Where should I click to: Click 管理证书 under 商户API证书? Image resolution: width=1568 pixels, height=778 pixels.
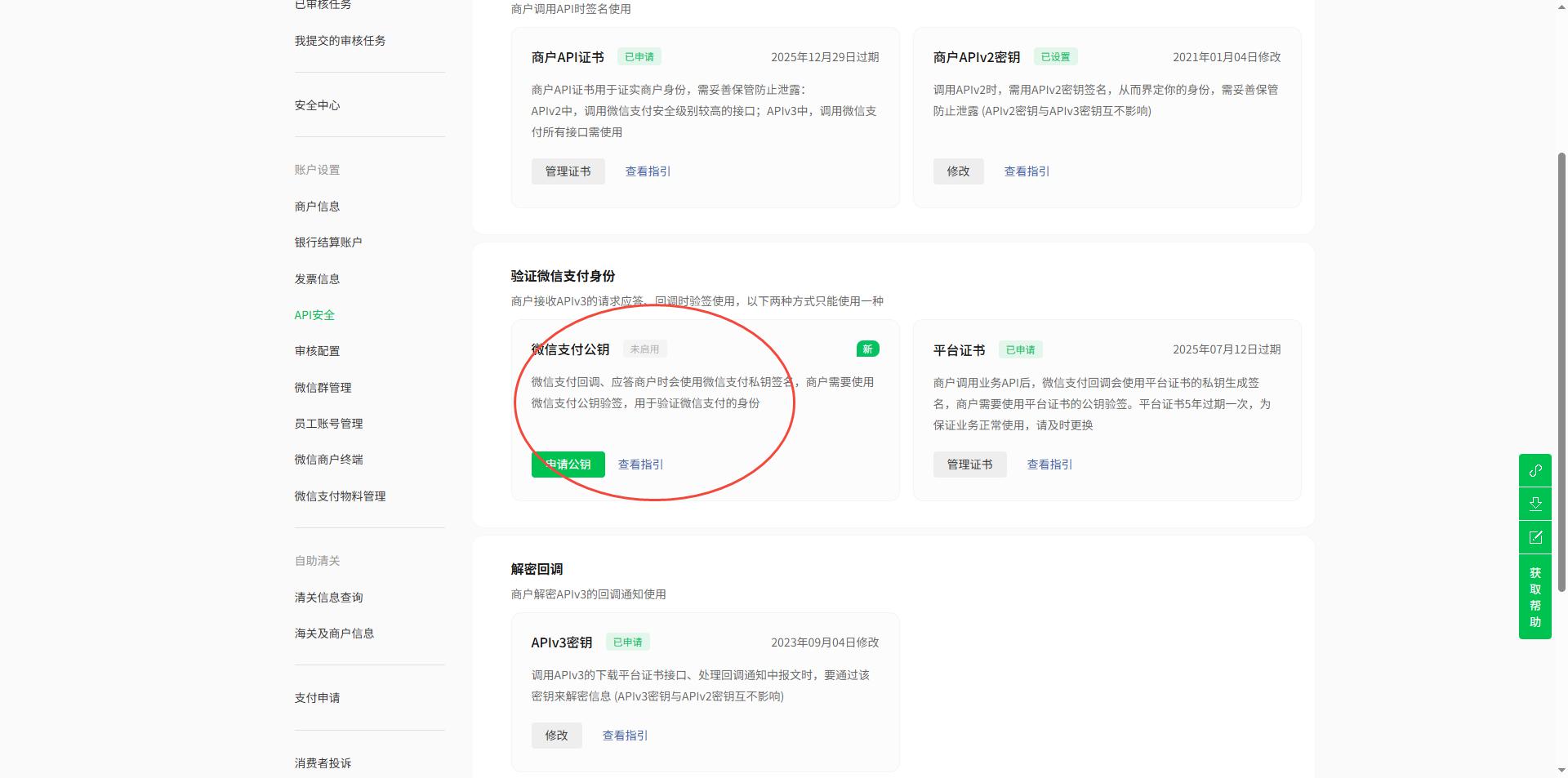568,171
